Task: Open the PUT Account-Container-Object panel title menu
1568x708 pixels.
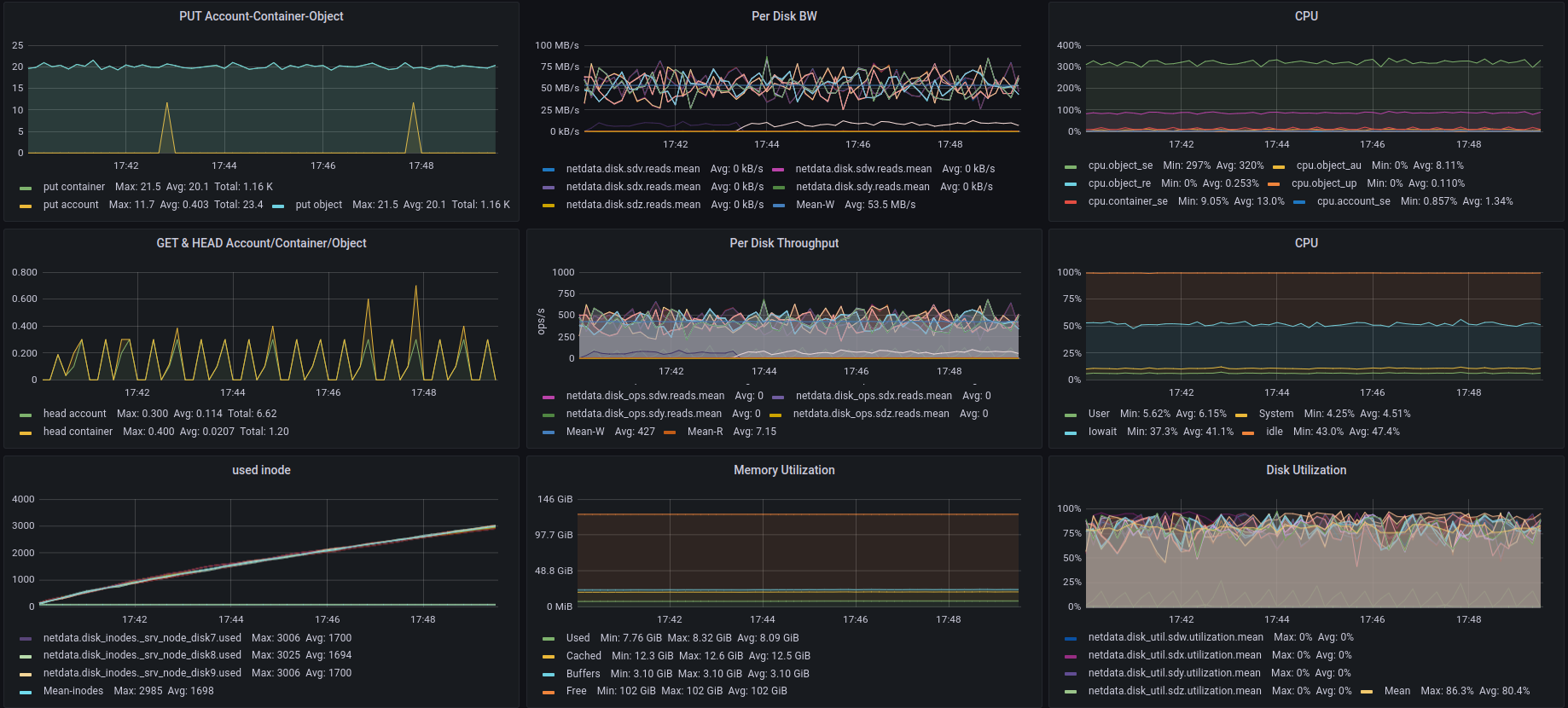Action: pyautogui.click(x=261, y=16)
